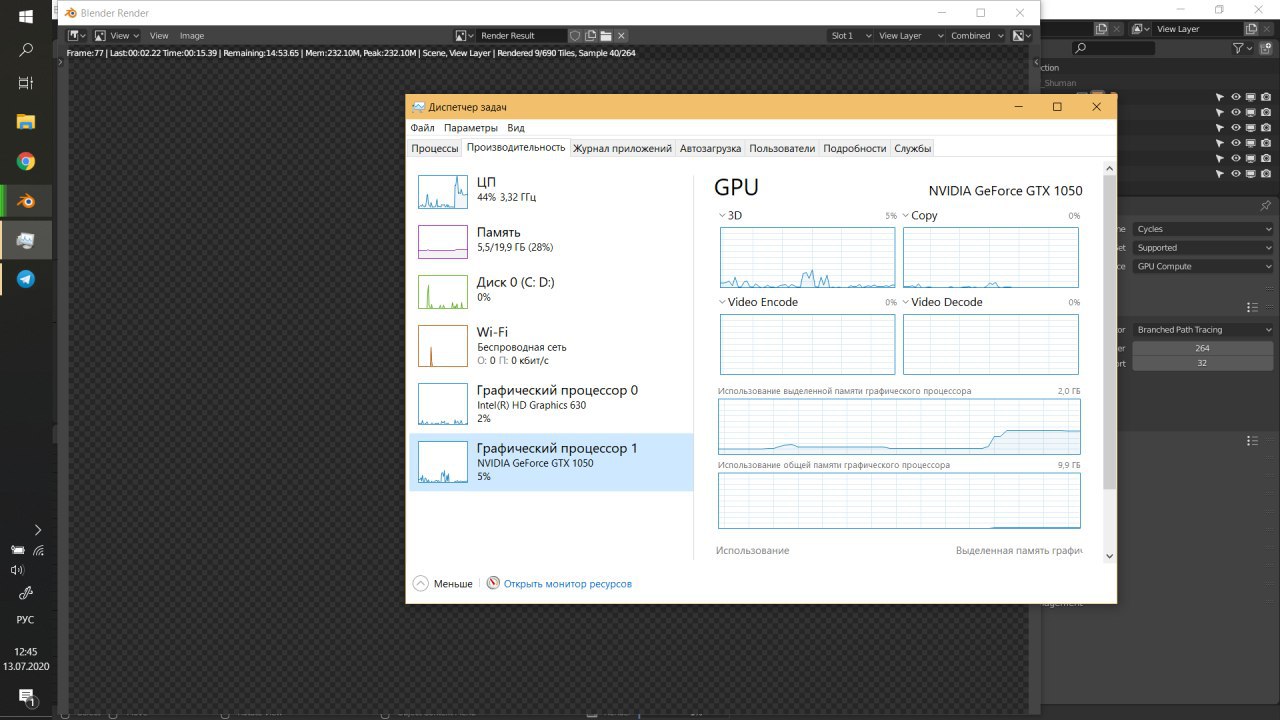The width and height of the screenshot is (1280, 720).
Task: Click the new collection icon in outliner
Action: pyautogui.click(x=1265, y=48)
